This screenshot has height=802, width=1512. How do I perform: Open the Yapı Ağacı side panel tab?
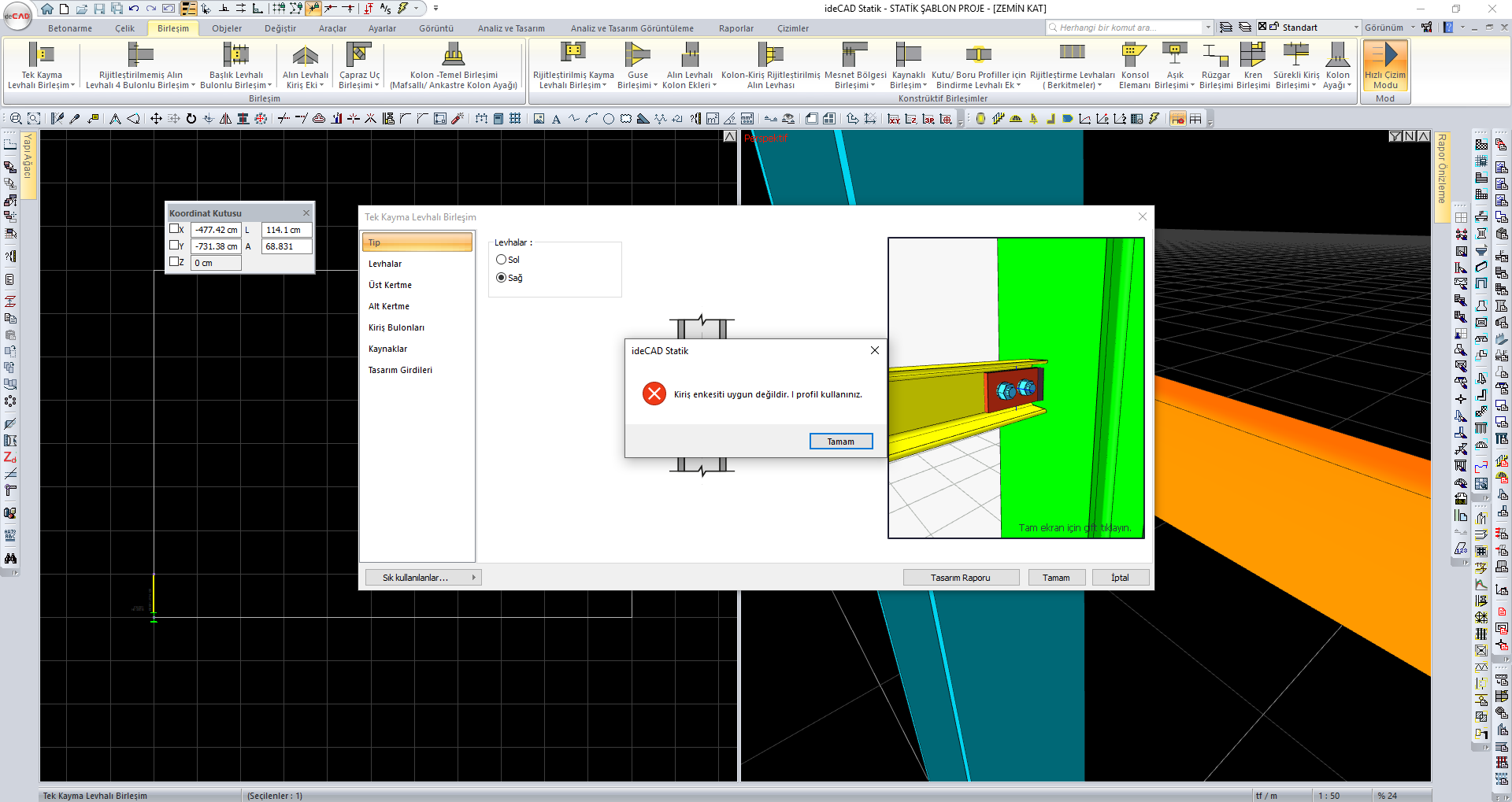[28, 164]
